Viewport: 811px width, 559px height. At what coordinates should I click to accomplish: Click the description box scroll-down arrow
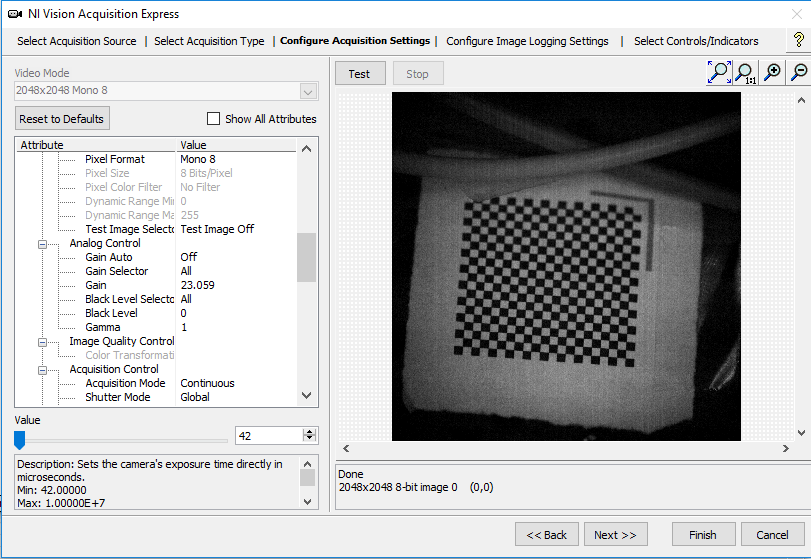[307, 502]
